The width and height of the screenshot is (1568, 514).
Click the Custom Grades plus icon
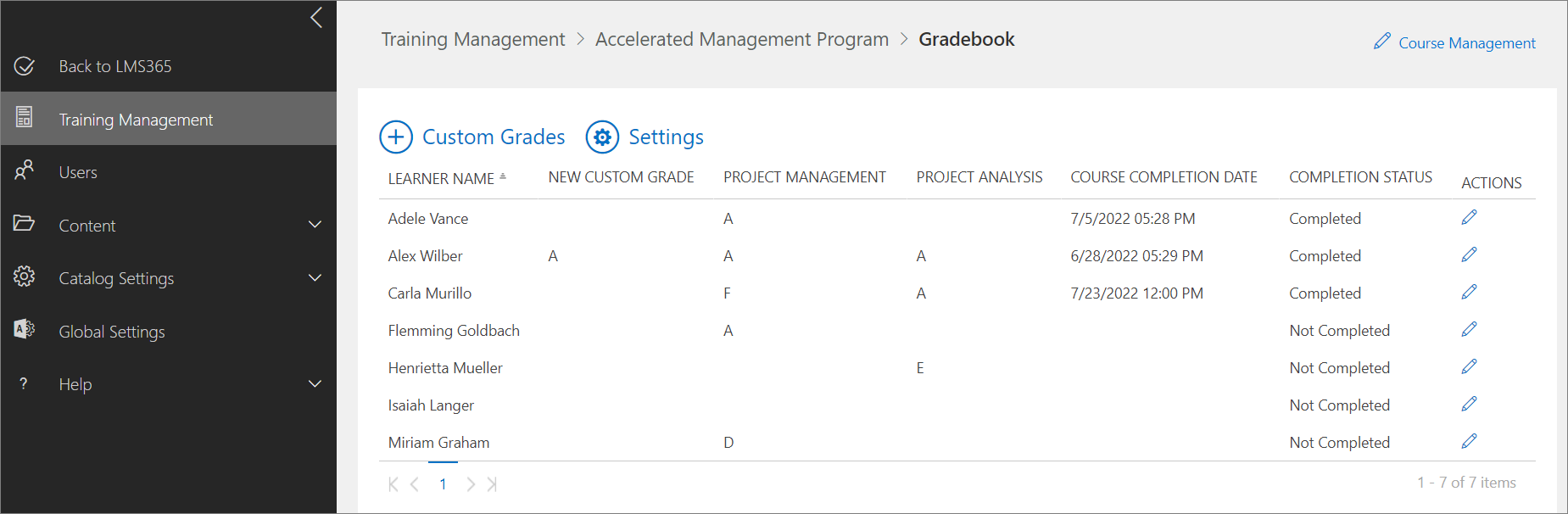tap(396, 137)
